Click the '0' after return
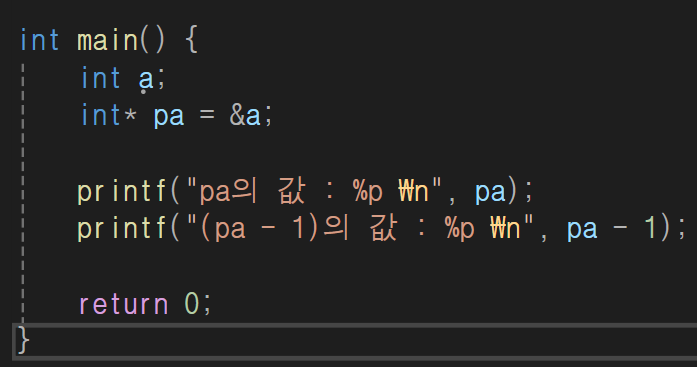The image size is (697, 367). 192,304
